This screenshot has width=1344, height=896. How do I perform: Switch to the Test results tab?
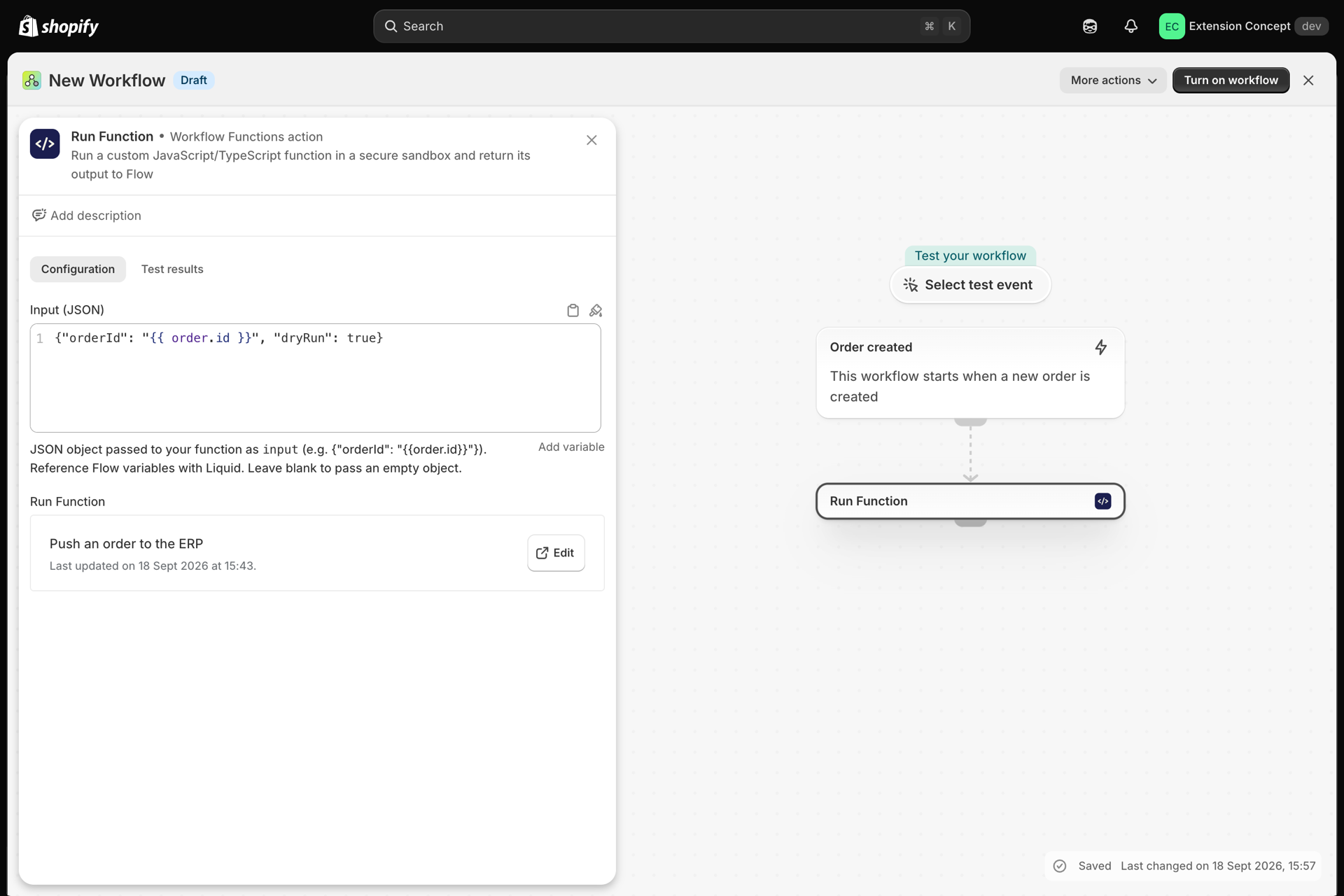click(x=172, y=269)
